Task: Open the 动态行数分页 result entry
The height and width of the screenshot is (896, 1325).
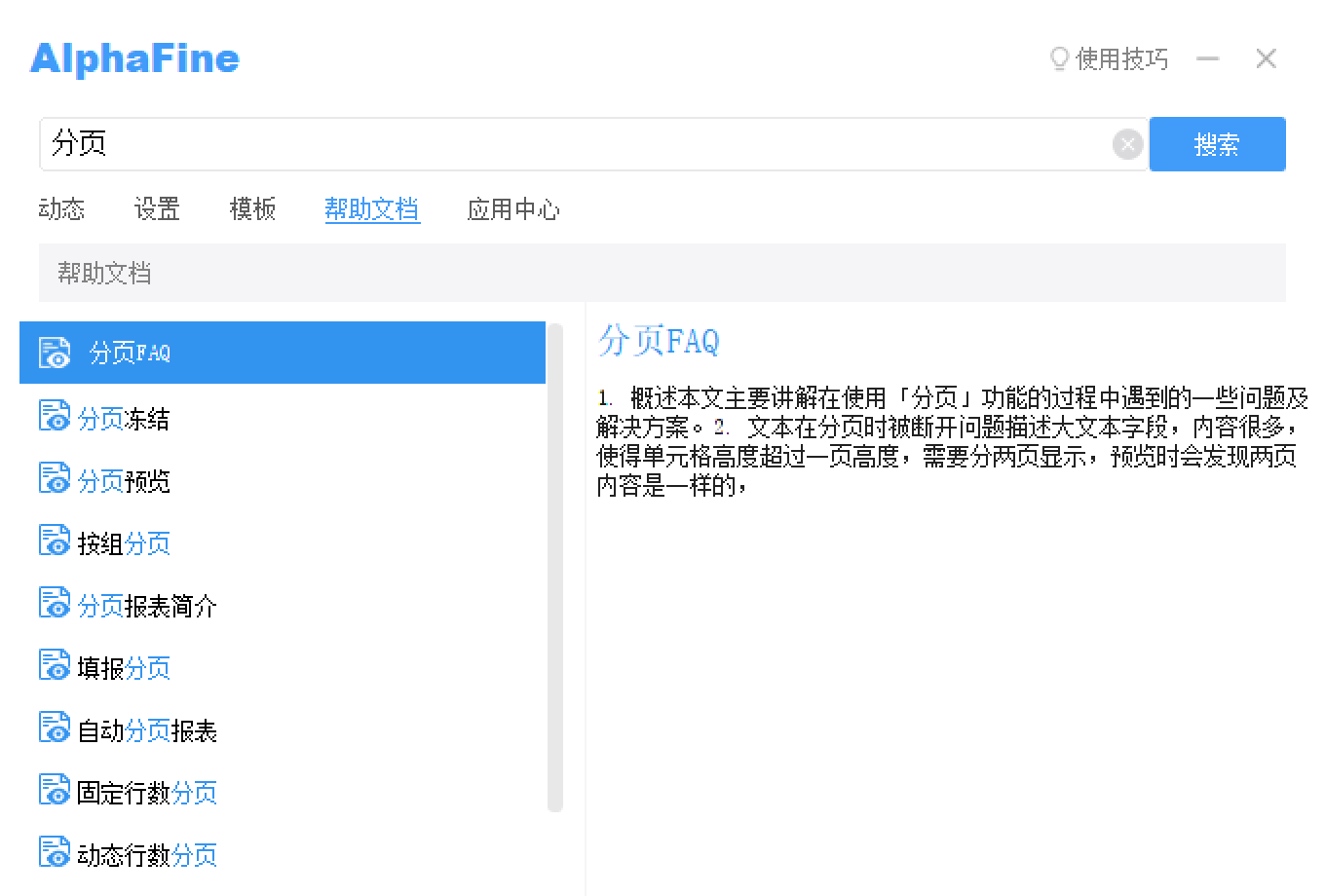Action: click(x=147, y=855)
